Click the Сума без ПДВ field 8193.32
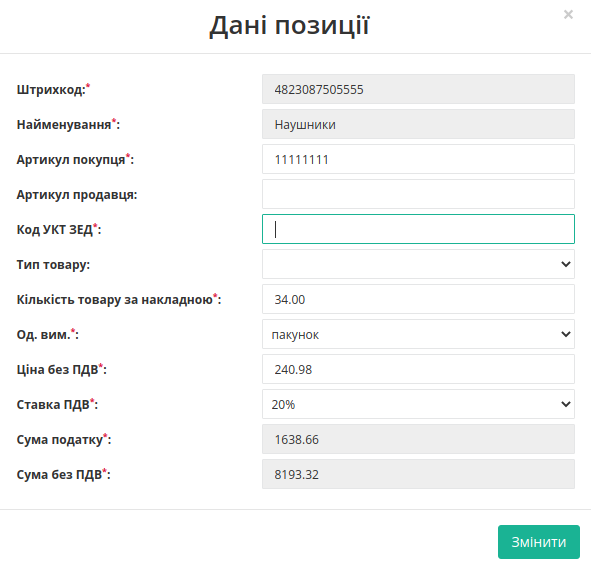 coord(418,474)
